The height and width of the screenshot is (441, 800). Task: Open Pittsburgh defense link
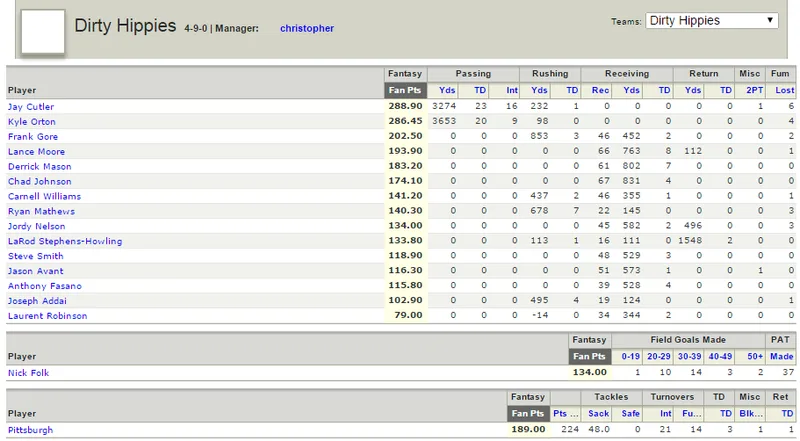tap(30, 430)
